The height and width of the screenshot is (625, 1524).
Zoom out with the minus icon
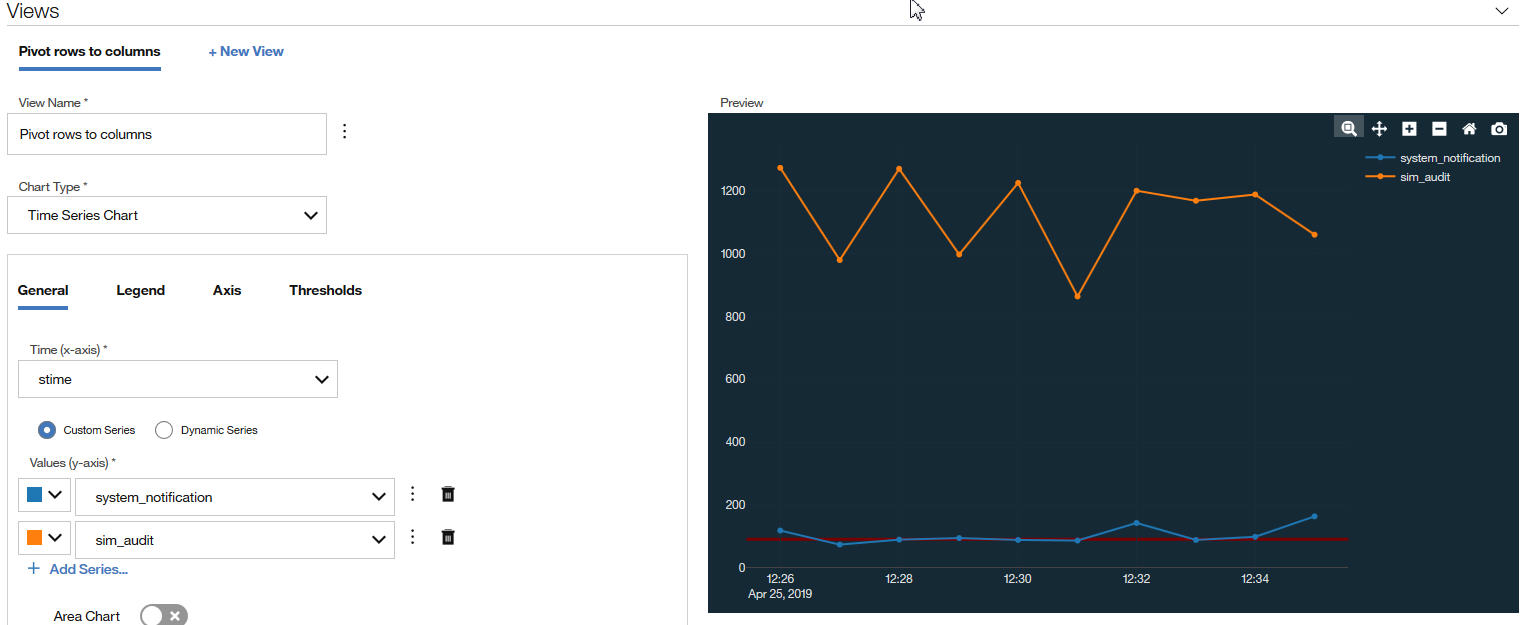[x=1439, y=128]
